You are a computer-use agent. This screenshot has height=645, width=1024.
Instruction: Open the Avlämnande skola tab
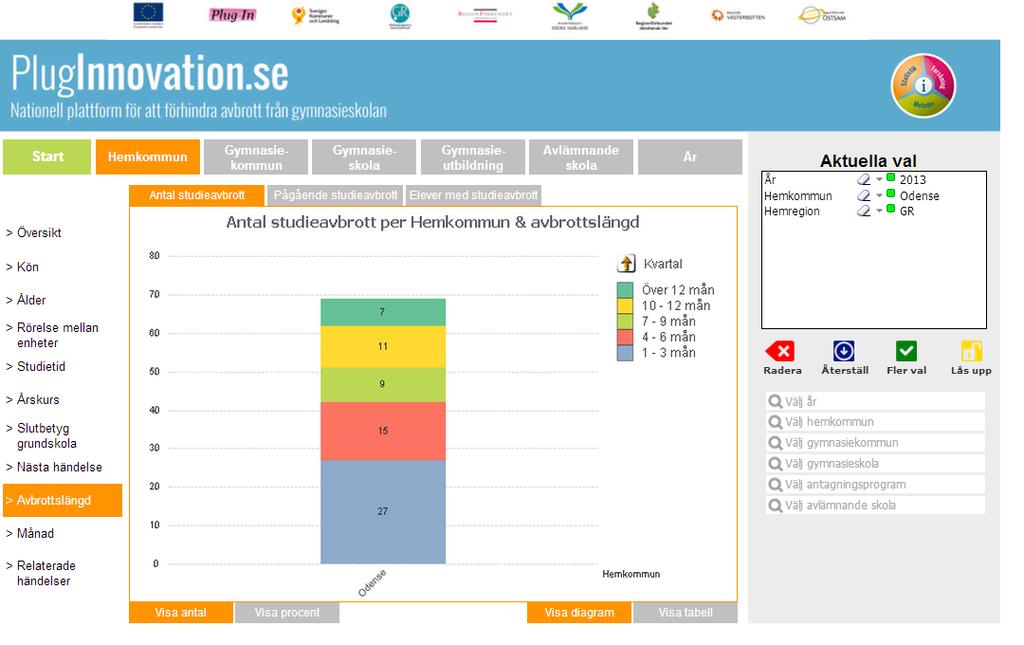(x=581, y=157)
